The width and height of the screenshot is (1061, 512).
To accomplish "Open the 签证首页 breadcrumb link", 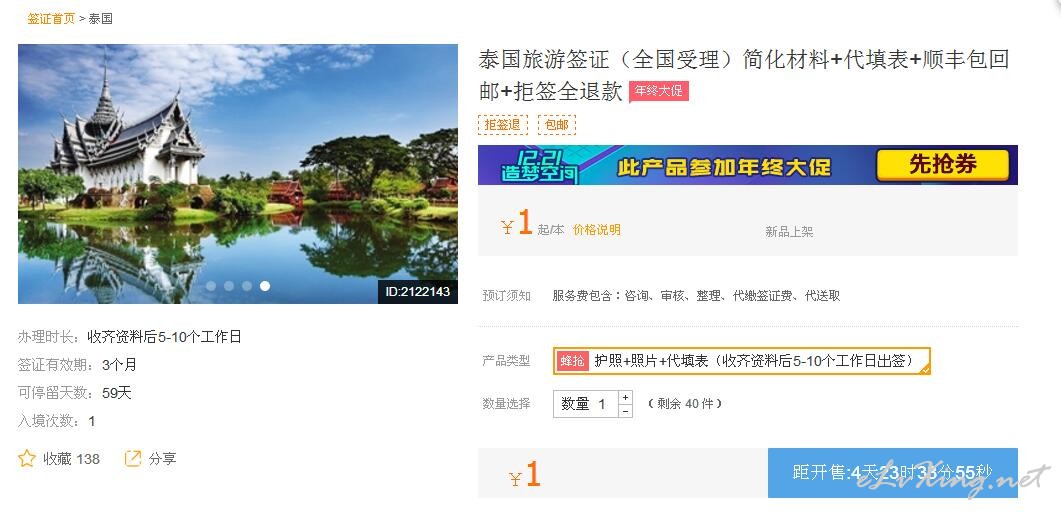I will pos(51,19).
